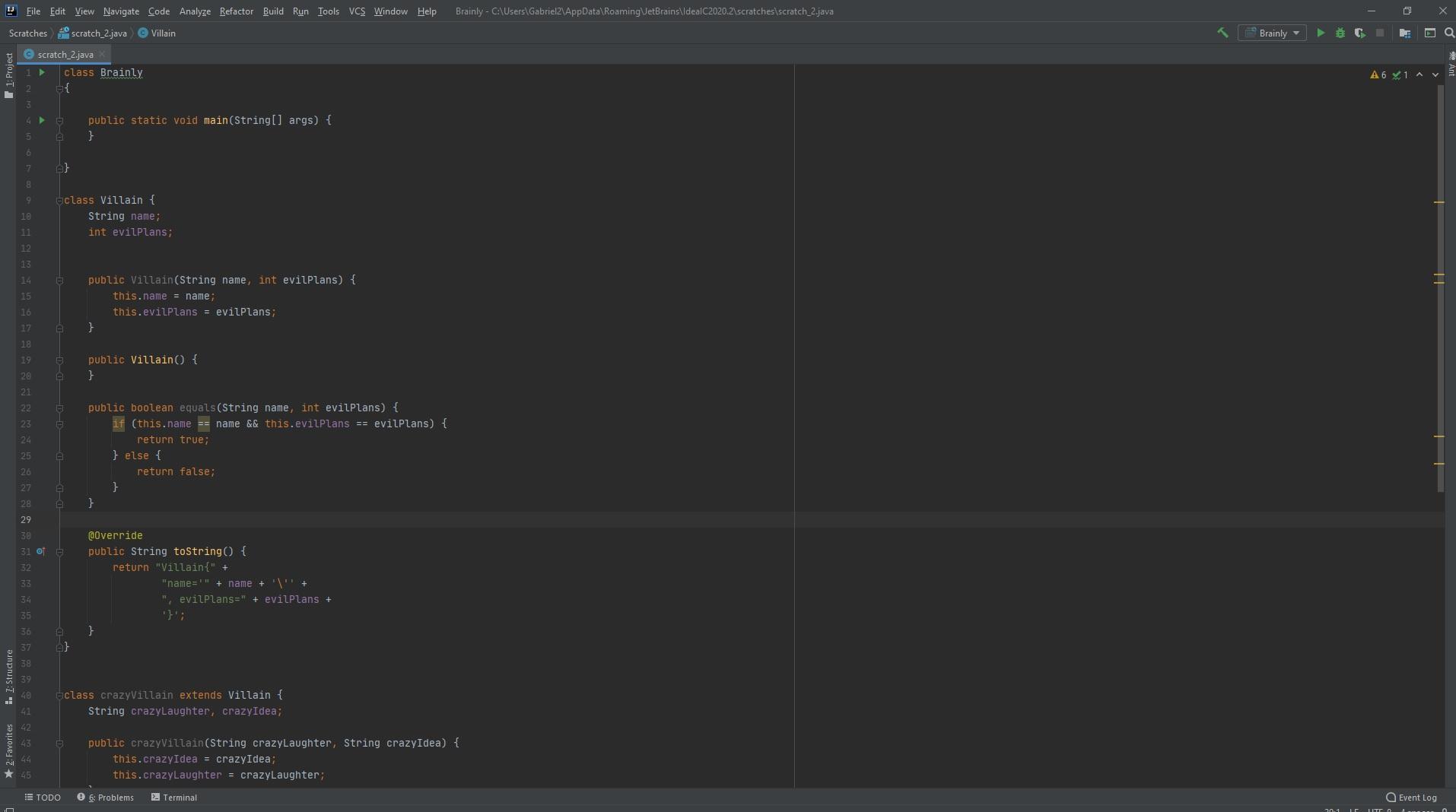Viewport: 1456px width, 812px height.
Task: Click the Run with Coverage shield icon
Action: [1359, 33]
